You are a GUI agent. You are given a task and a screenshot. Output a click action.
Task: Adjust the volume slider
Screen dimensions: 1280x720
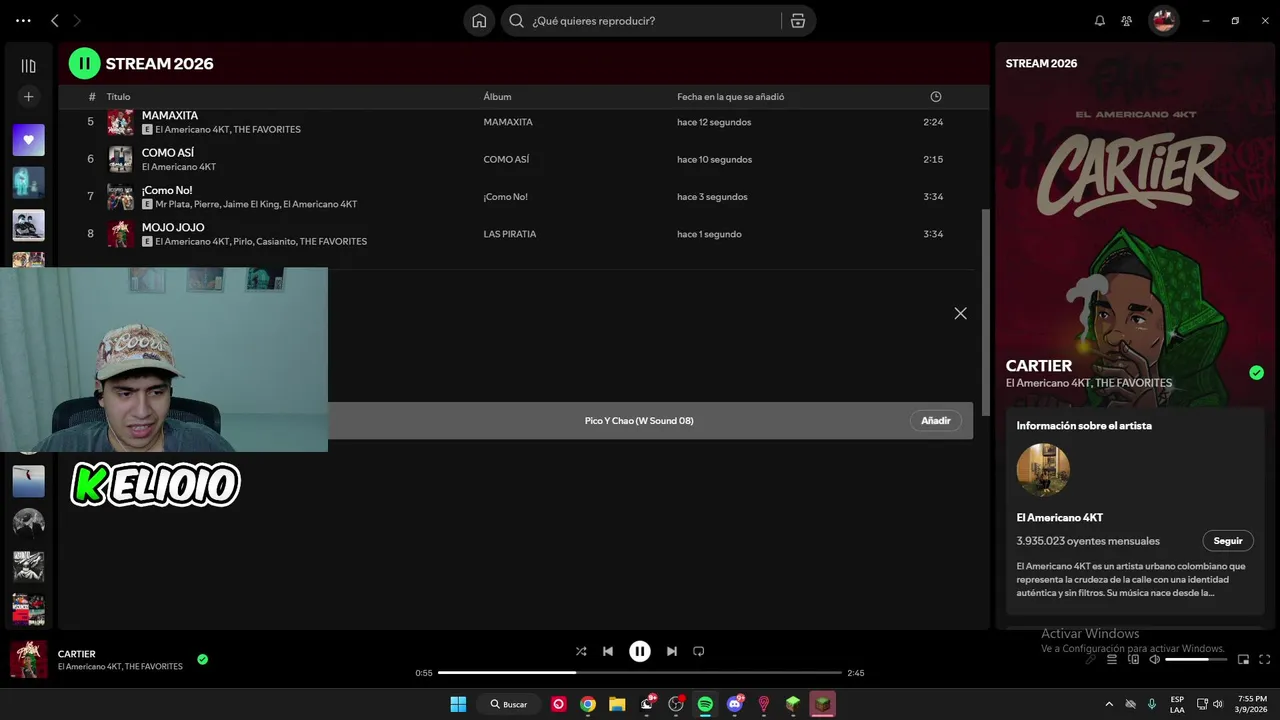1196,659
